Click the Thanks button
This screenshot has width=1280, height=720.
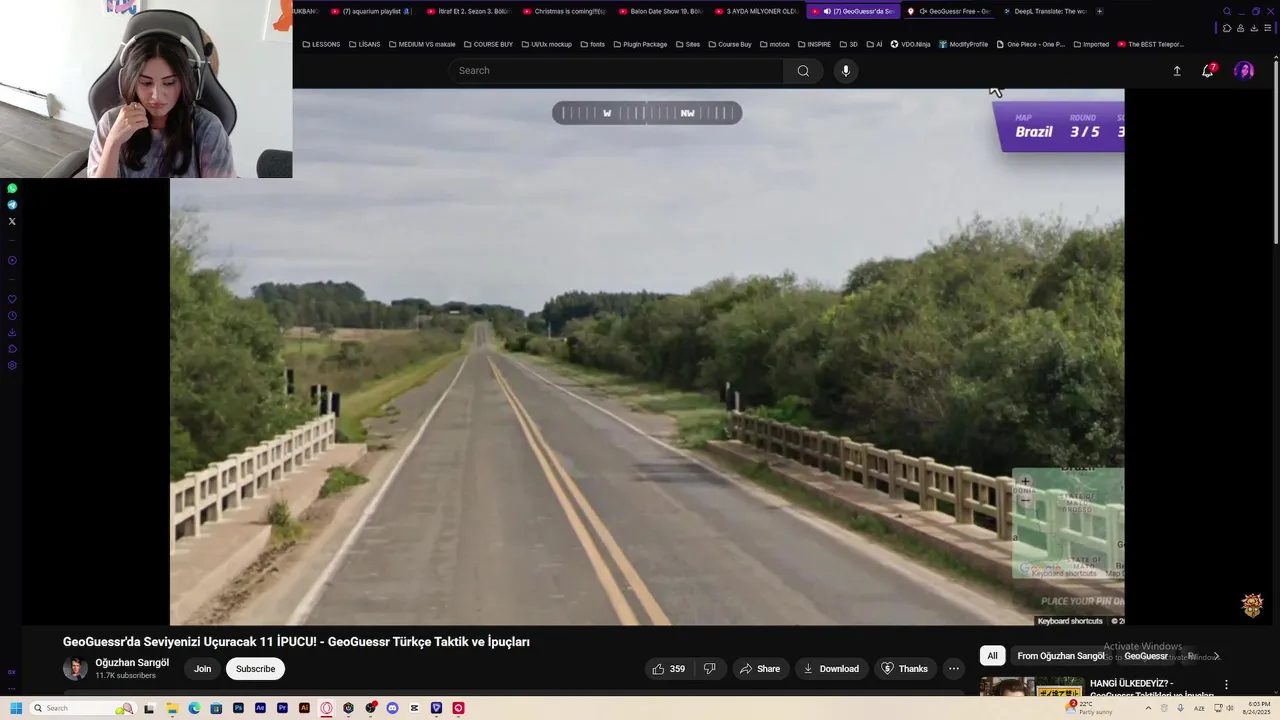click(x=905, y=669)
